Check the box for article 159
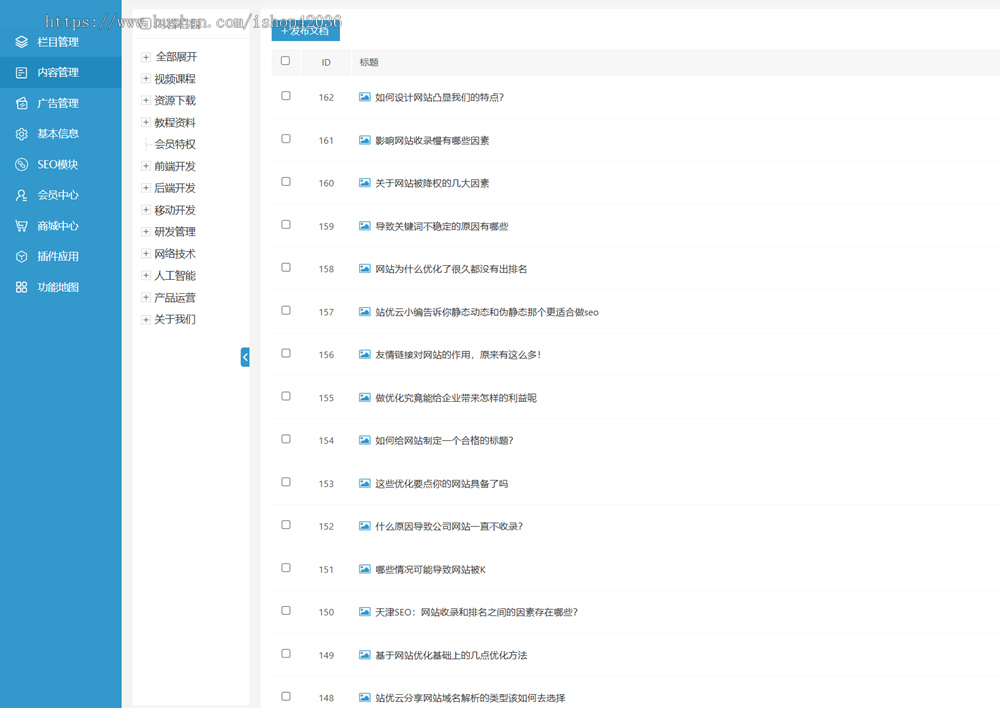Screen dimensions: 1000x708 point(286,225)
